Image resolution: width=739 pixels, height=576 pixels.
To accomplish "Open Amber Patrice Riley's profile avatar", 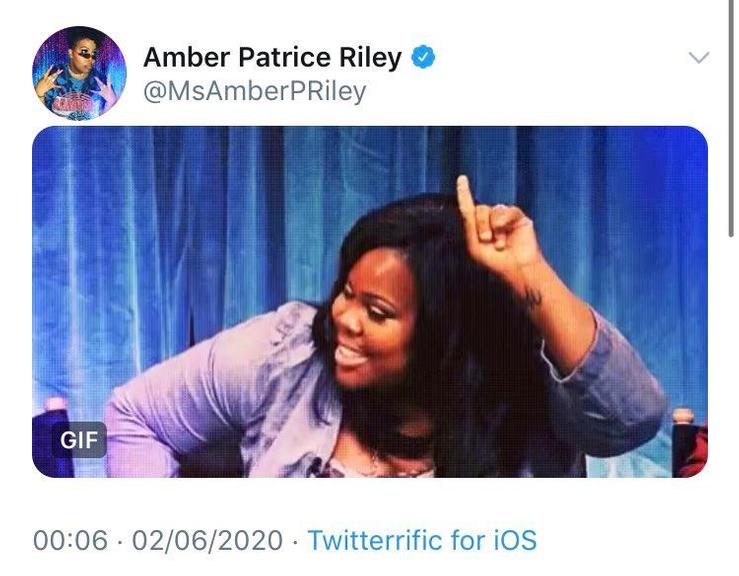I will pos(79,73).
